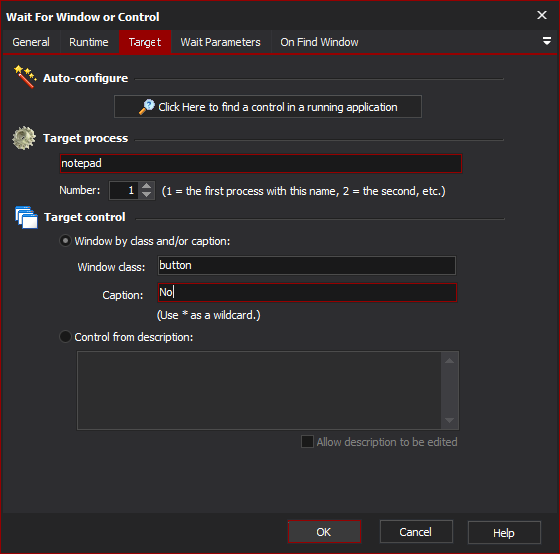The image size is (560, 554).
Task: Open the On Find Window tab
Action: click(x=319, y=42)
